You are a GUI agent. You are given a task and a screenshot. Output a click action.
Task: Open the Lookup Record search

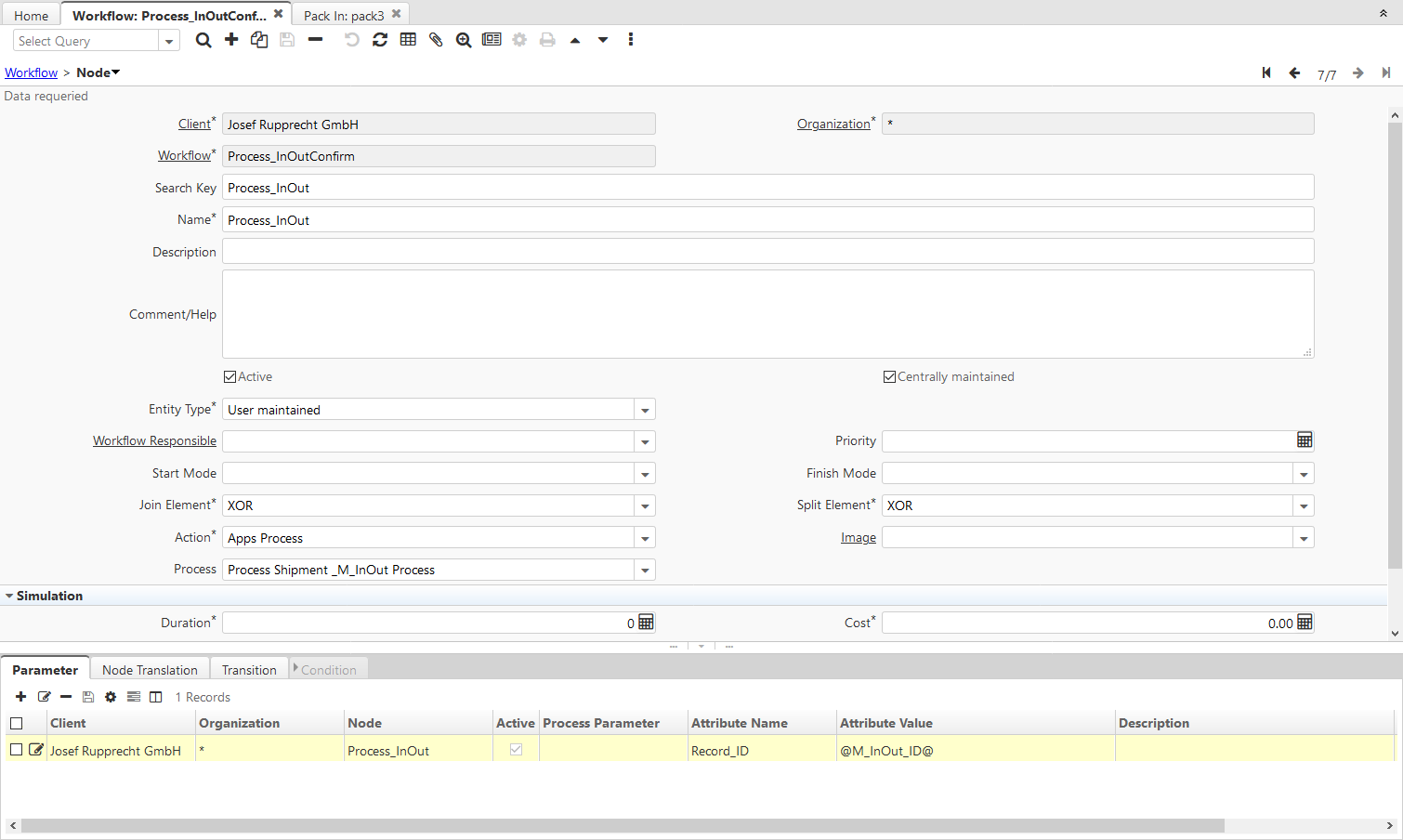464,40
